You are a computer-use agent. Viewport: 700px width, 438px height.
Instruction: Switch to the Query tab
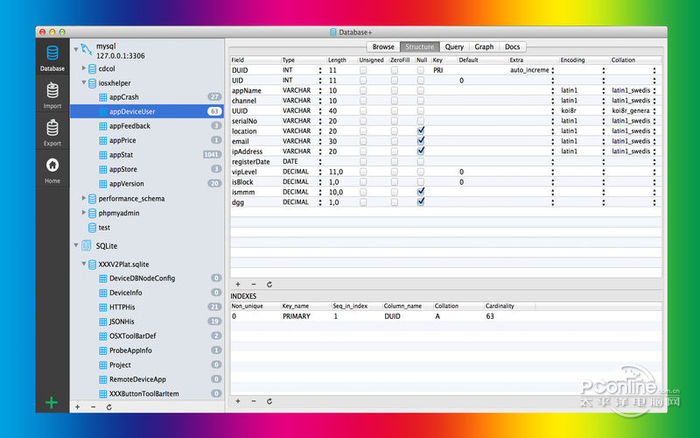coord(453,47)
